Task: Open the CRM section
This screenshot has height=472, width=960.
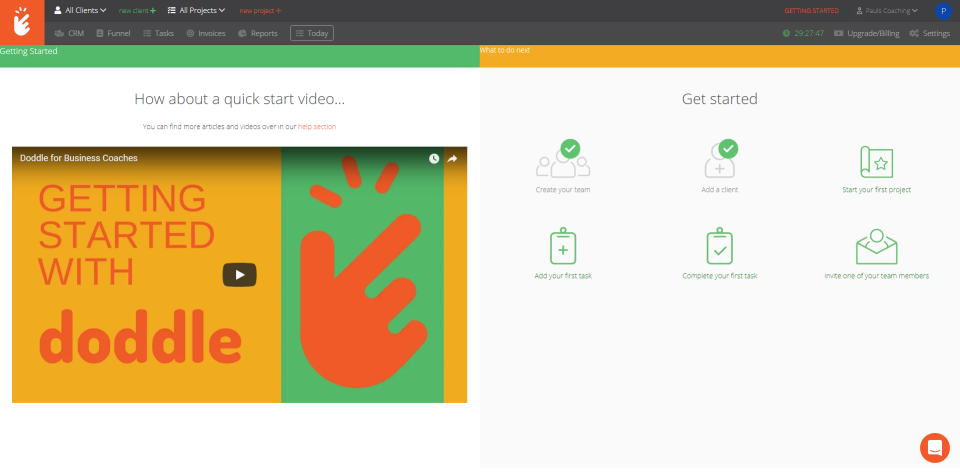Action: coord(69,33)
